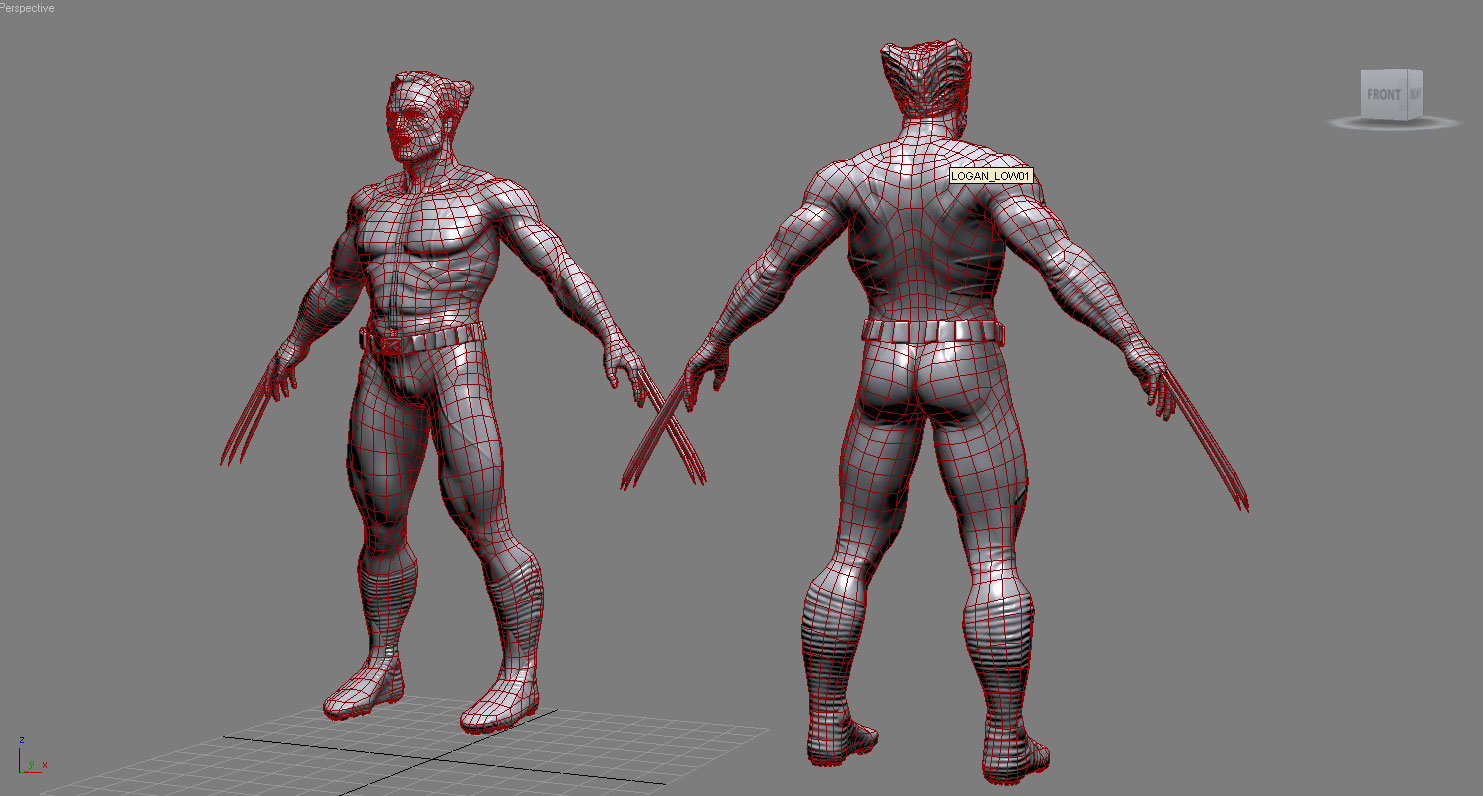
Task: Open the Perspective viewport label menu
Action: point(27,8)
